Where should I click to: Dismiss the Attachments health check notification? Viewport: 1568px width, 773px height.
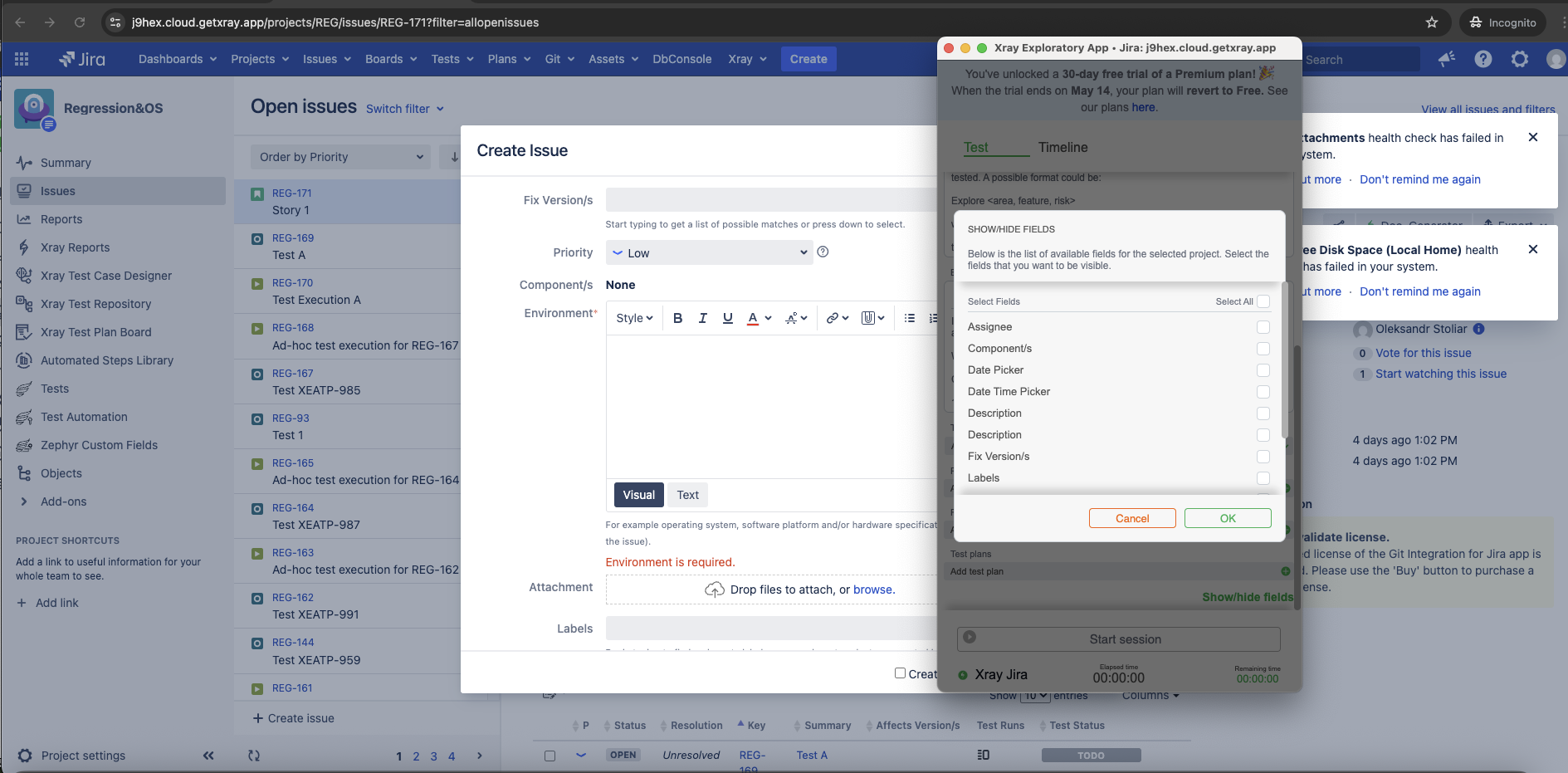1533,137
